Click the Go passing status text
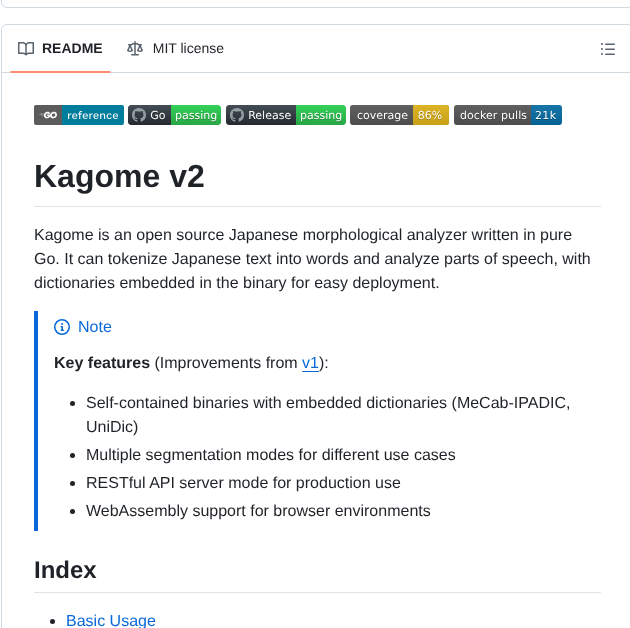 (196, 115)
